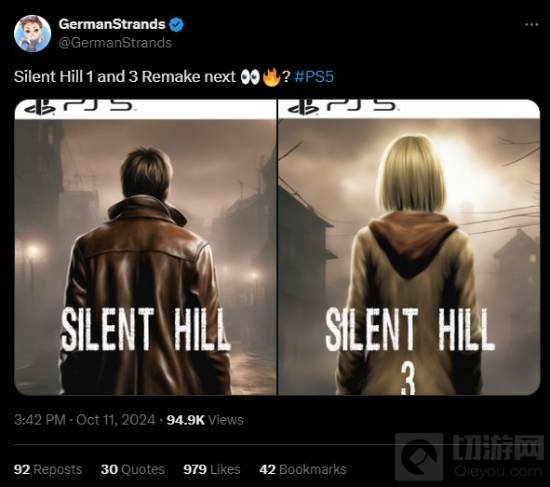Click the Qieyou.com watermark logo
The image size is (550, 487).
[470, 456]
